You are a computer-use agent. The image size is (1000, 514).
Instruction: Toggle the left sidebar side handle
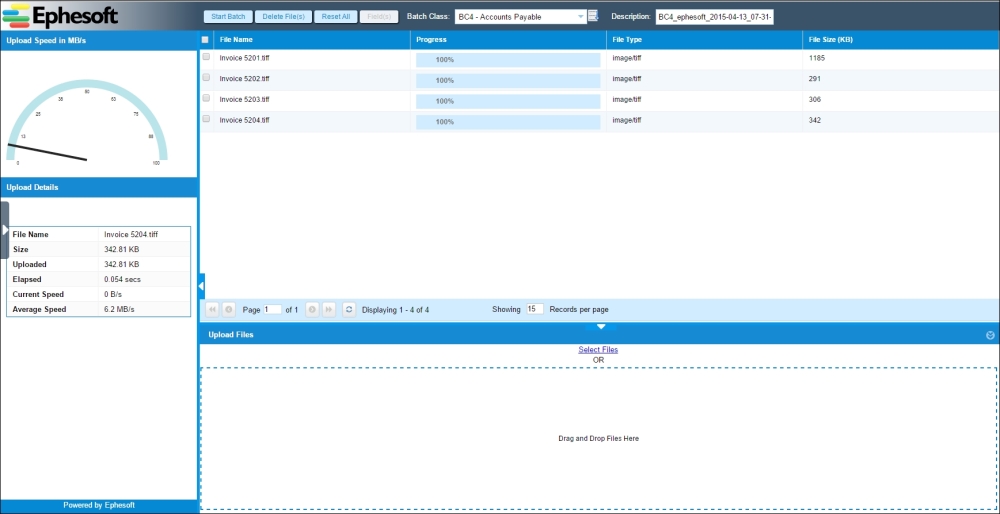tap(4, 230)
